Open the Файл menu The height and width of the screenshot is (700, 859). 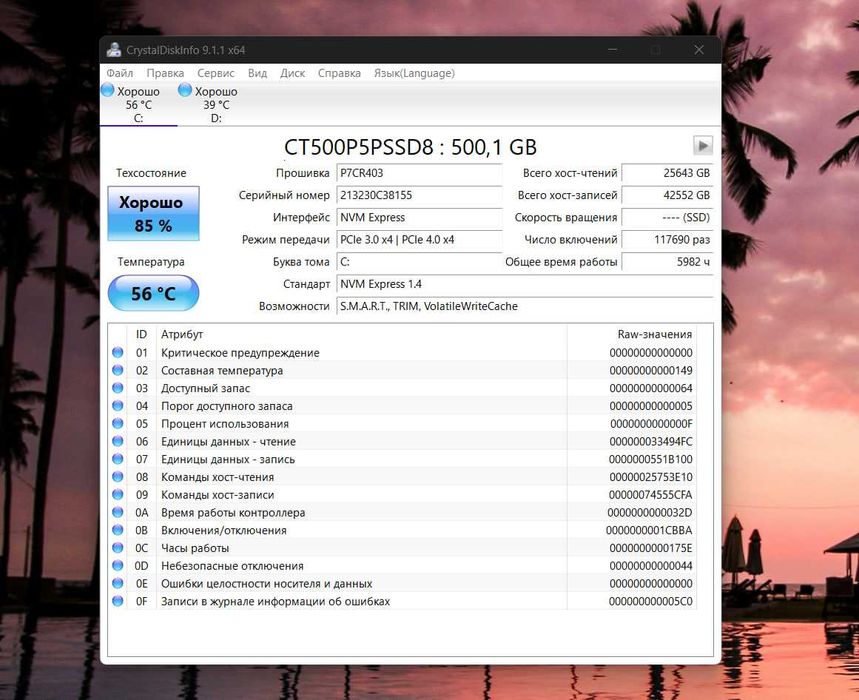pyautogui.click(x=119, y=73)
